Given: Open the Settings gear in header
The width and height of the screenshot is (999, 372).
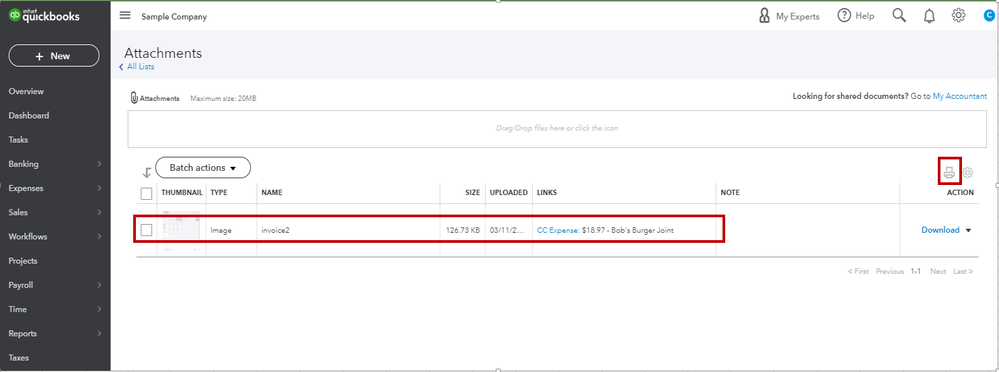Looking at the screenshot, I should (958, 16).
